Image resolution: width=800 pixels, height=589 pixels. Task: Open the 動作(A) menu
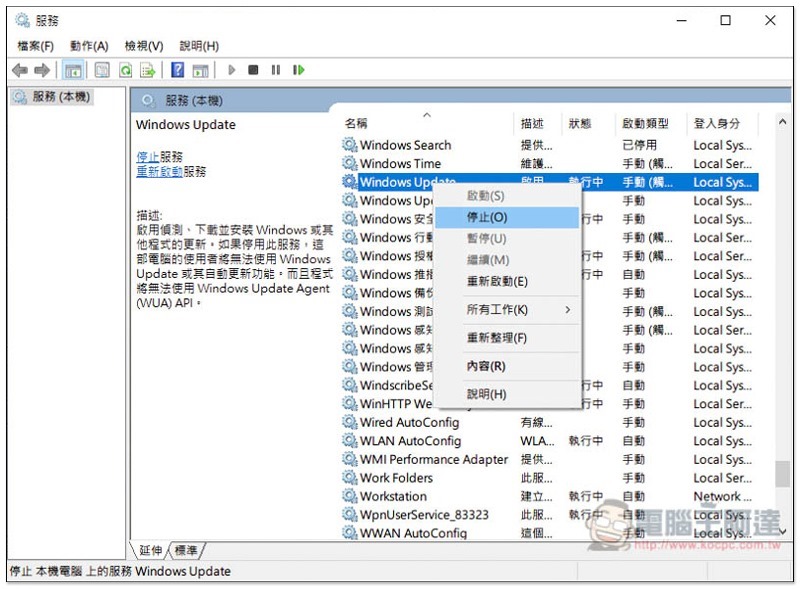89,46
